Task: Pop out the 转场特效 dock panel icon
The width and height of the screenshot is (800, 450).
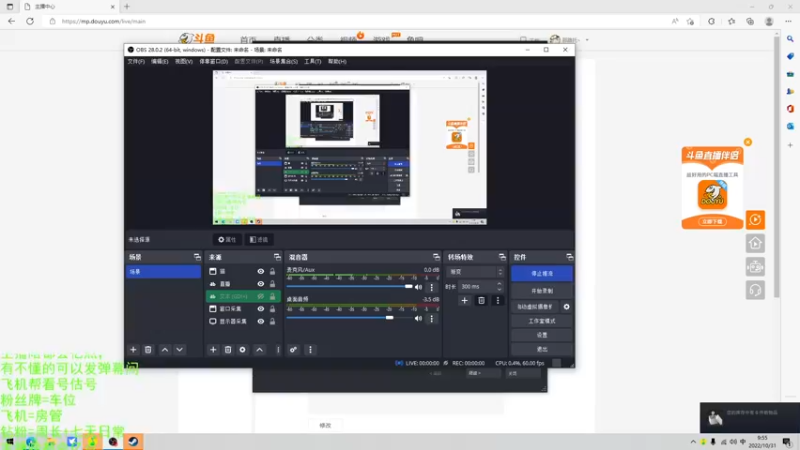Action: coord(502,257)
